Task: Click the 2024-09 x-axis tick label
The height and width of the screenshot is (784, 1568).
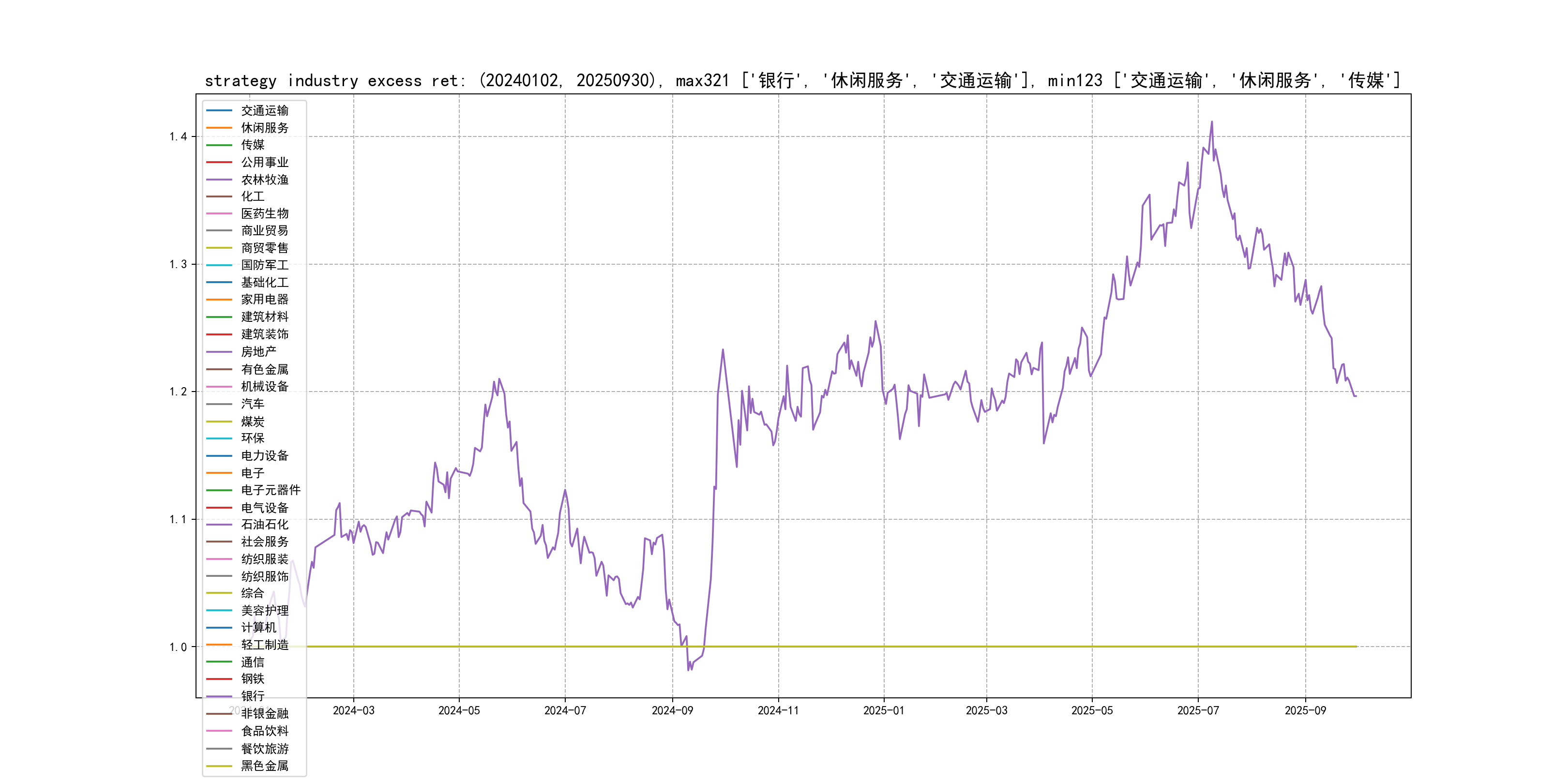Action: click(x=672, y=711)
